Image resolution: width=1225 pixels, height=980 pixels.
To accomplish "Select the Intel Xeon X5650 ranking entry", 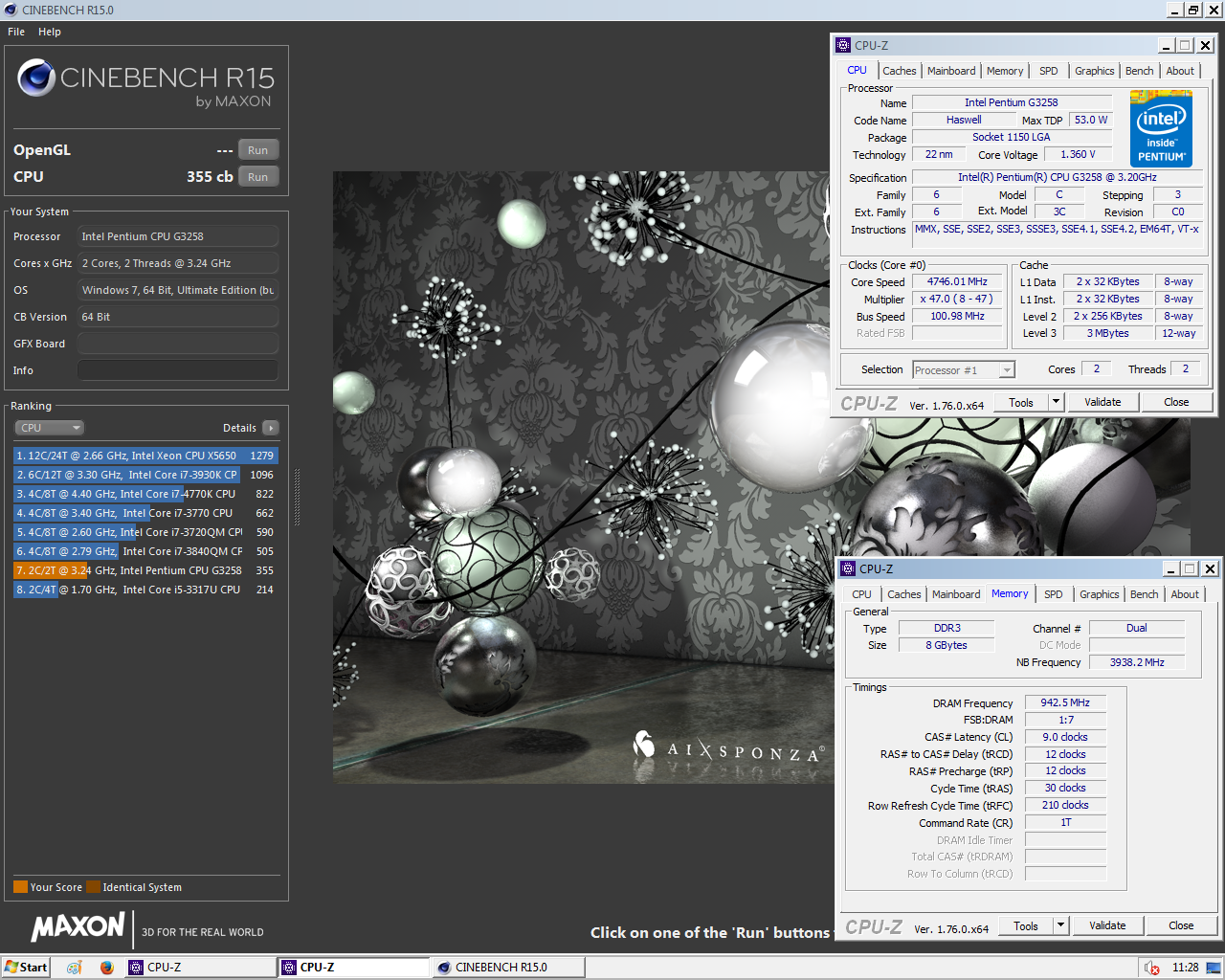I will 145,456.
